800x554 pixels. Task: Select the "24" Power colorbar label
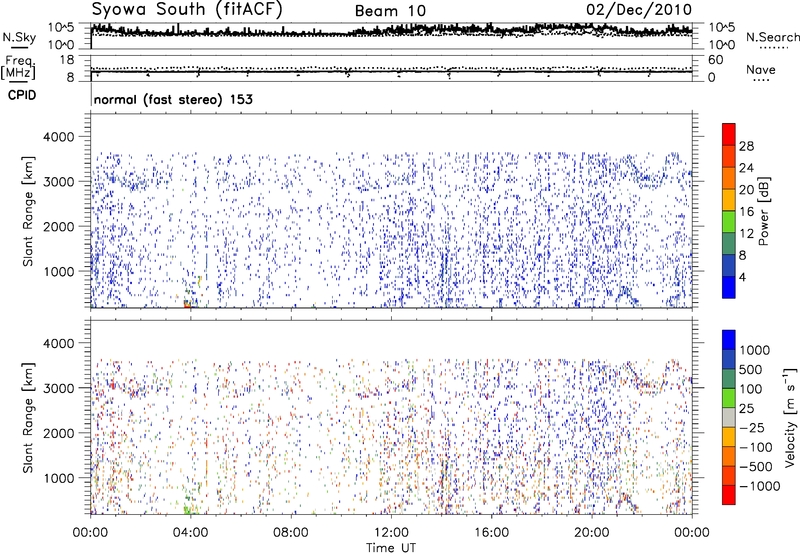pos(746,168)
